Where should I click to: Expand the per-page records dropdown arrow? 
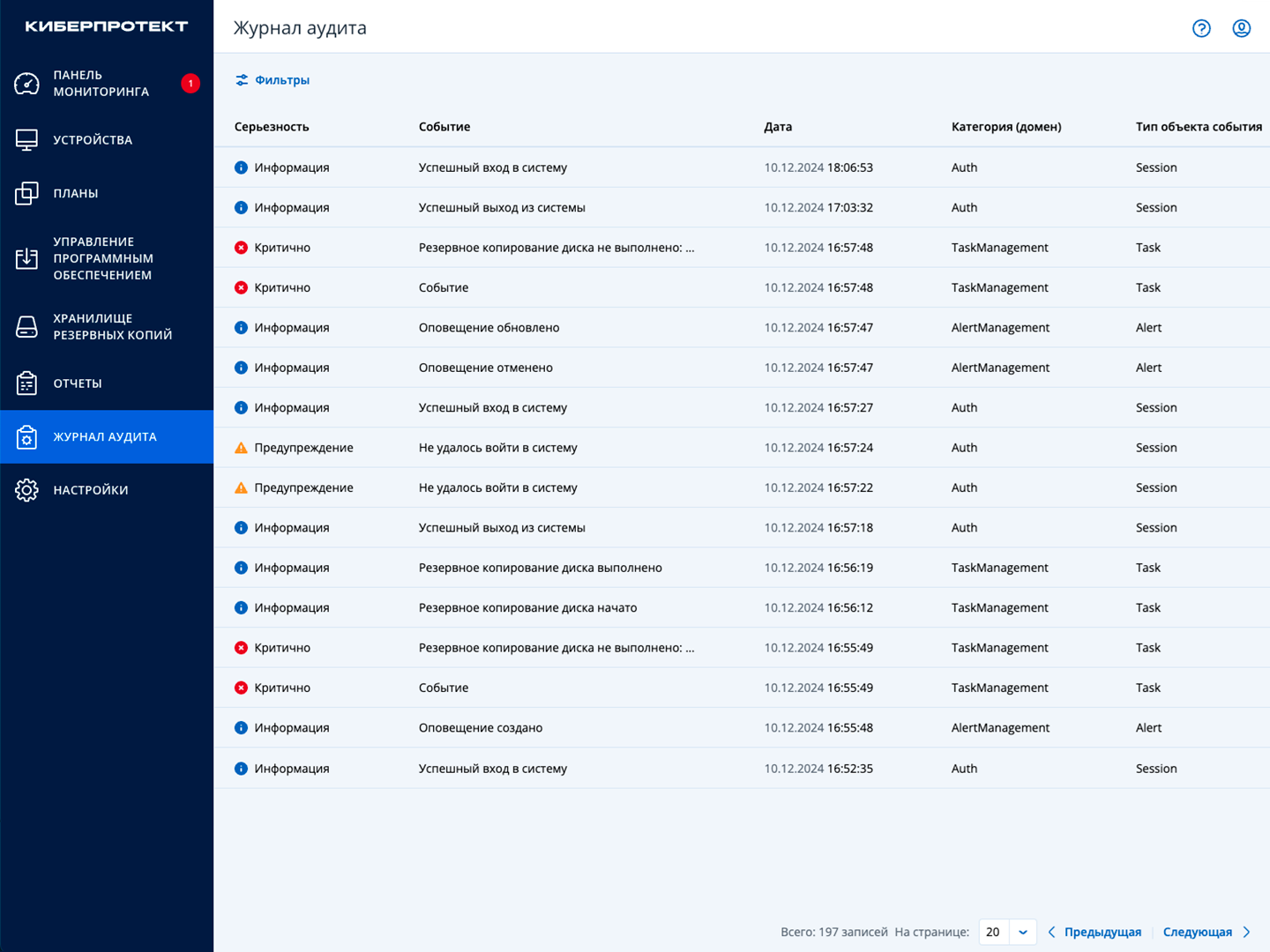click(x=1022, y=932)
